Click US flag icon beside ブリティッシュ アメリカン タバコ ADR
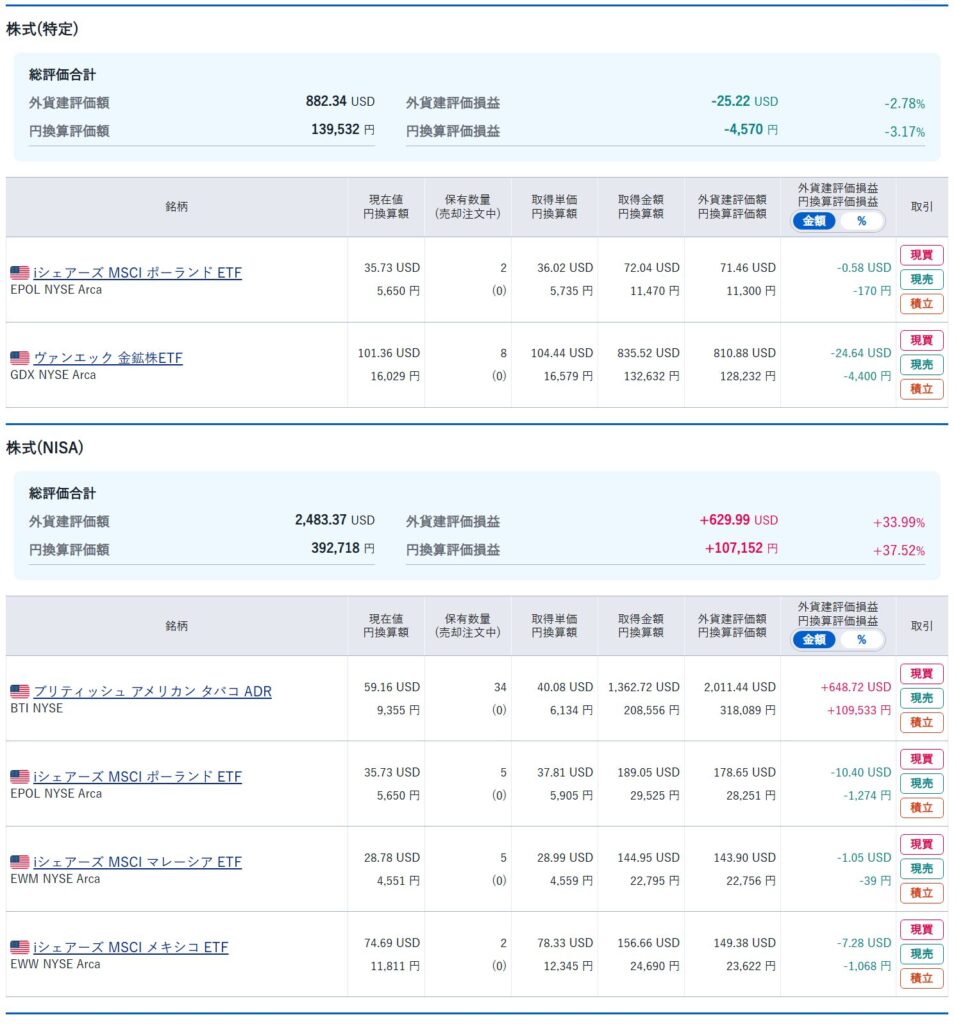This screenshot has height=1024, width=956. coord(19,691)
